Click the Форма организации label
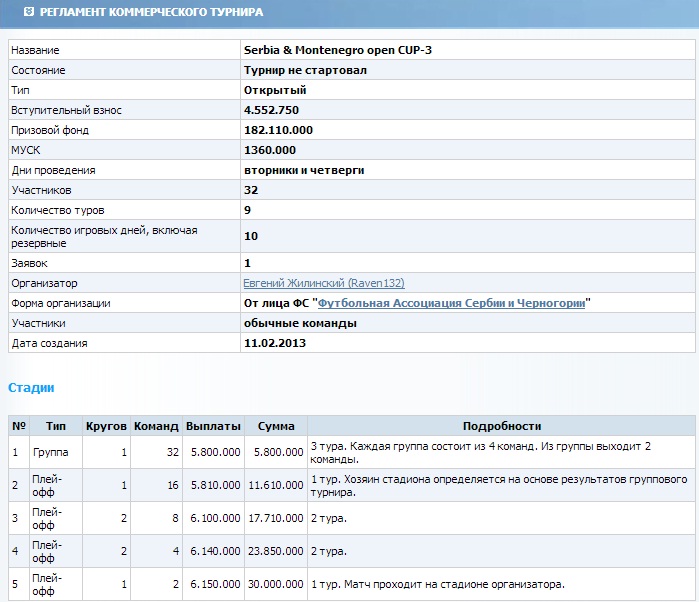This screenshot has height=602, width=699. click(x=61, y=303)
